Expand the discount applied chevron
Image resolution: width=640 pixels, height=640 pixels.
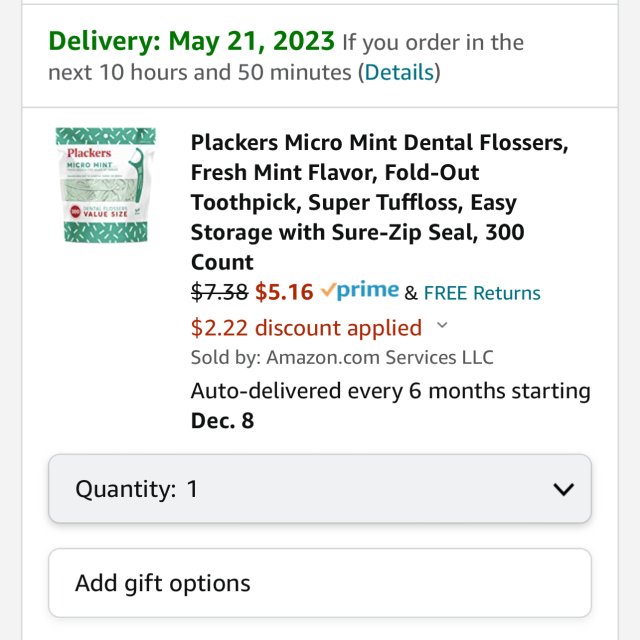pos(443,326)
